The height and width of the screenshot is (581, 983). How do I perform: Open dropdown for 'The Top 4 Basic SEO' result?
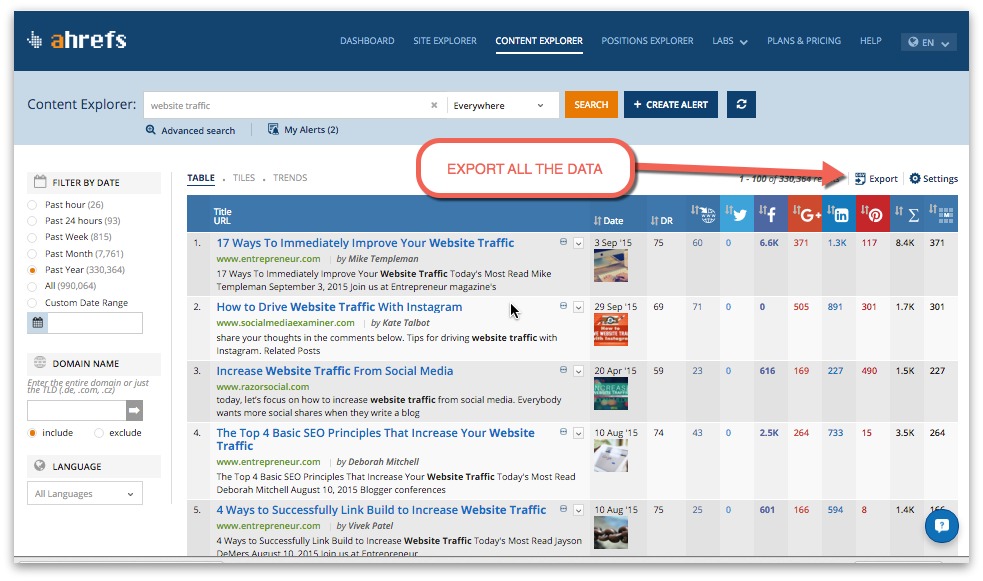pos(579,433)
